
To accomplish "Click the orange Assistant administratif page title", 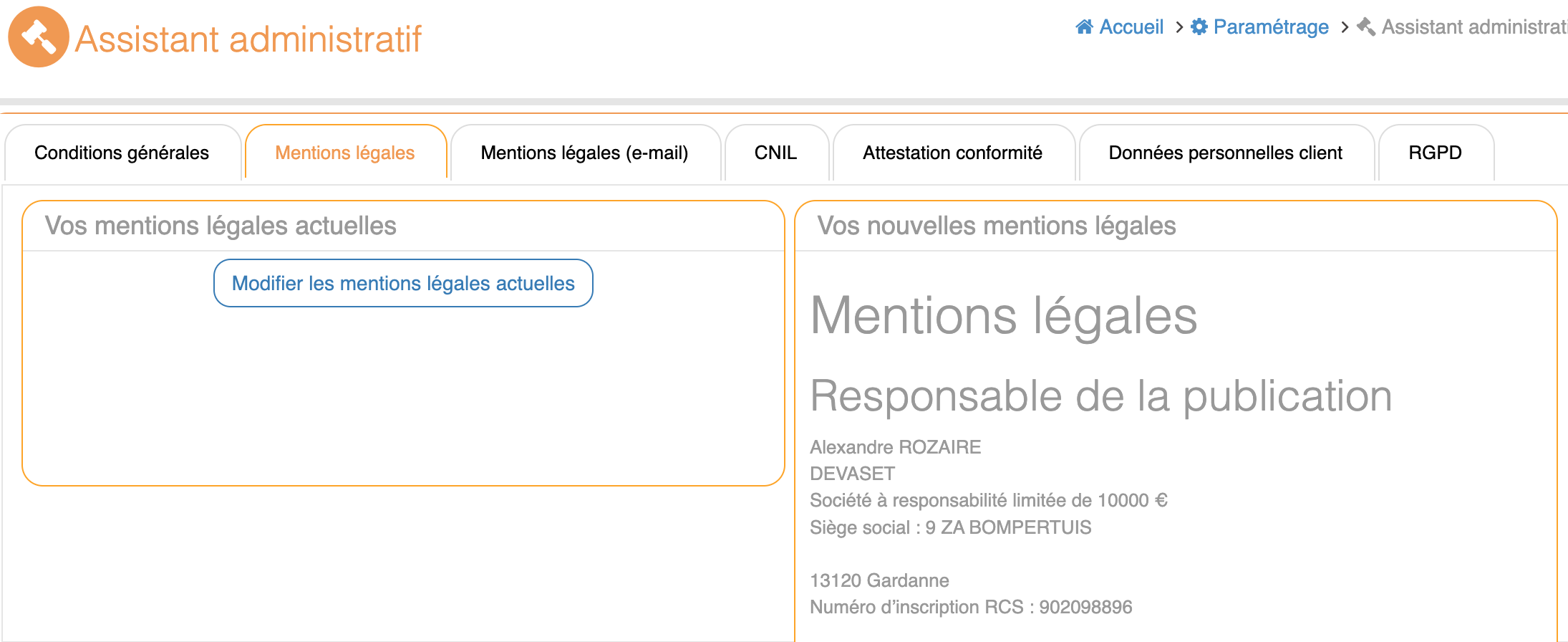I will (248, 39).
